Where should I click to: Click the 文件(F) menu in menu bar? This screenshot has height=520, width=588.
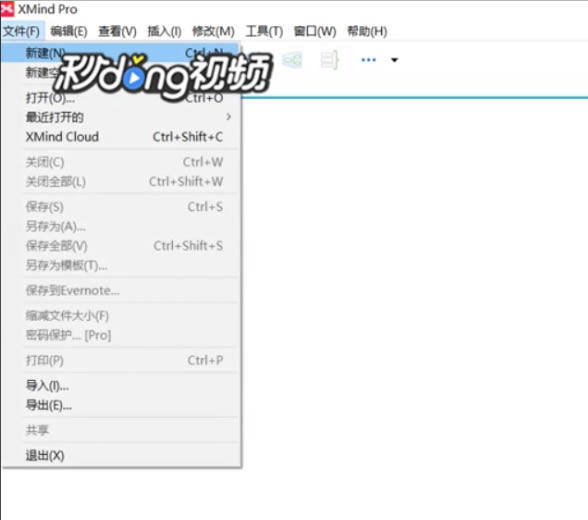coord(21,31)
